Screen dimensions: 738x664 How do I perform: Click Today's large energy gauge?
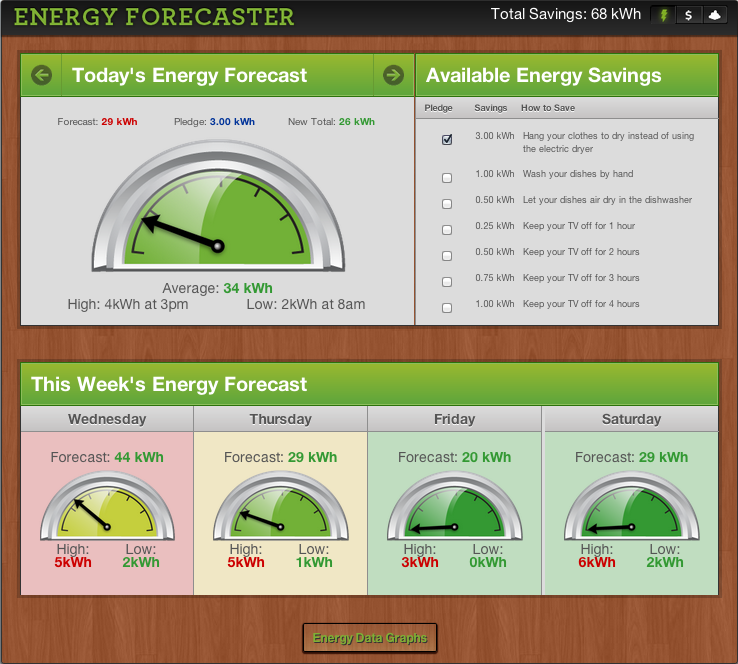click(x=218, y=206)
